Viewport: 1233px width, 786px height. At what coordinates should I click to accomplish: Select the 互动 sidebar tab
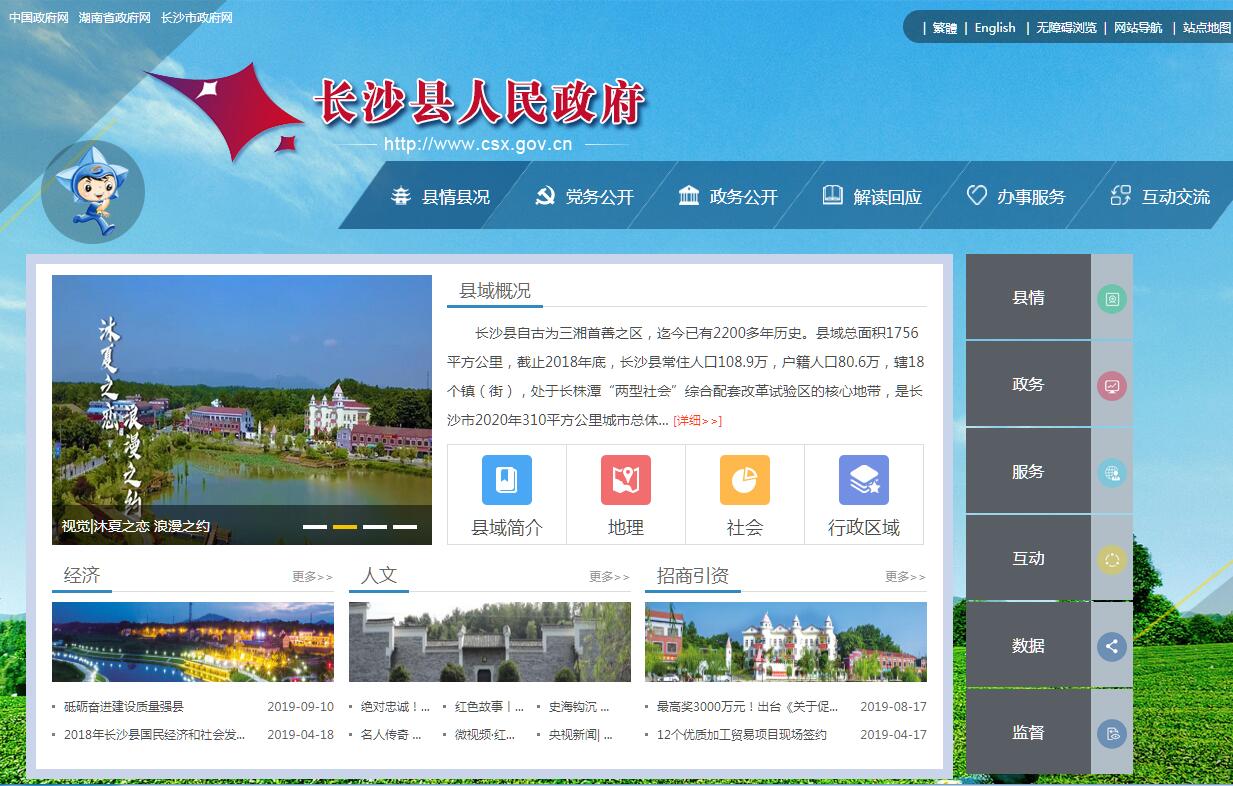(x=1028, y=558)
